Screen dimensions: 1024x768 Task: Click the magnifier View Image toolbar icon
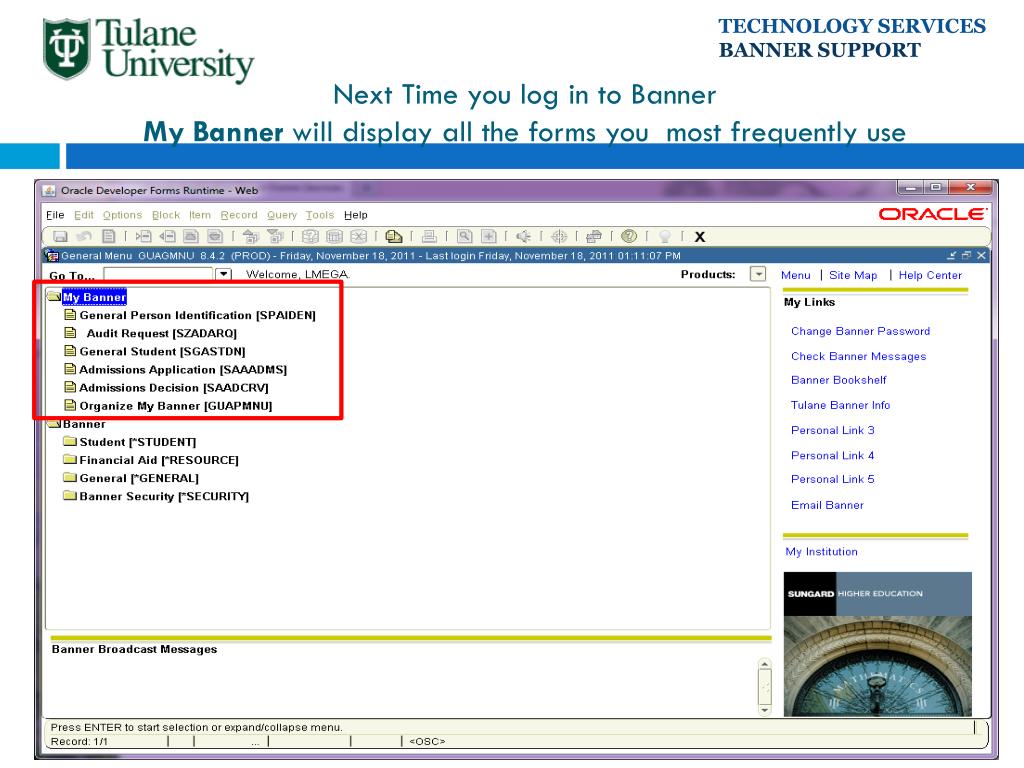click(x=464, y=236)
